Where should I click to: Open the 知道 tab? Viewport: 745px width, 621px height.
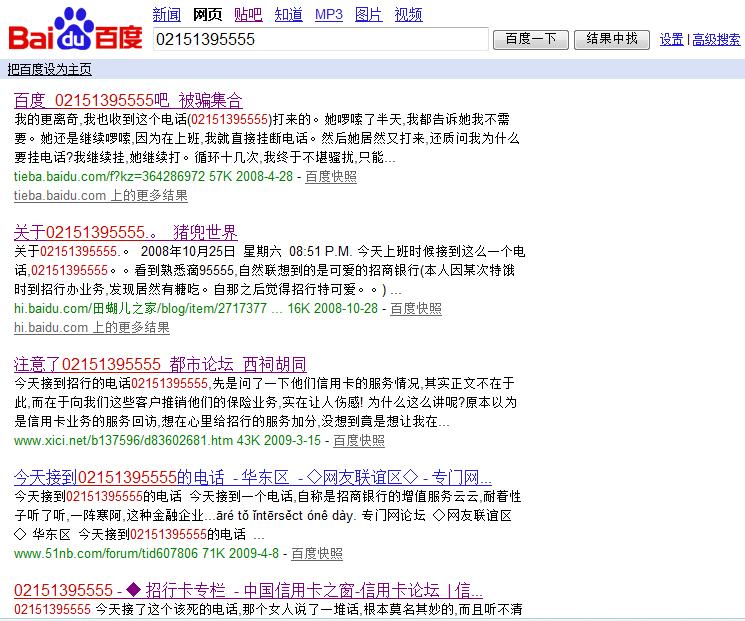tap(288, 15)
